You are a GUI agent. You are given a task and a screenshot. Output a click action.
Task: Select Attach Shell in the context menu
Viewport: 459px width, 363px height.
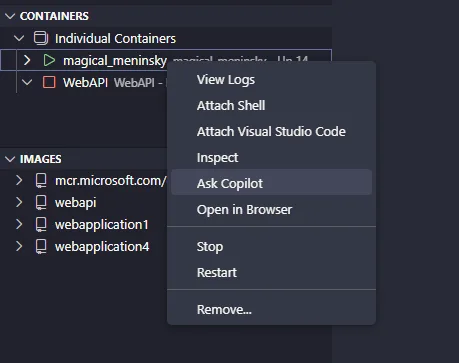271,106
